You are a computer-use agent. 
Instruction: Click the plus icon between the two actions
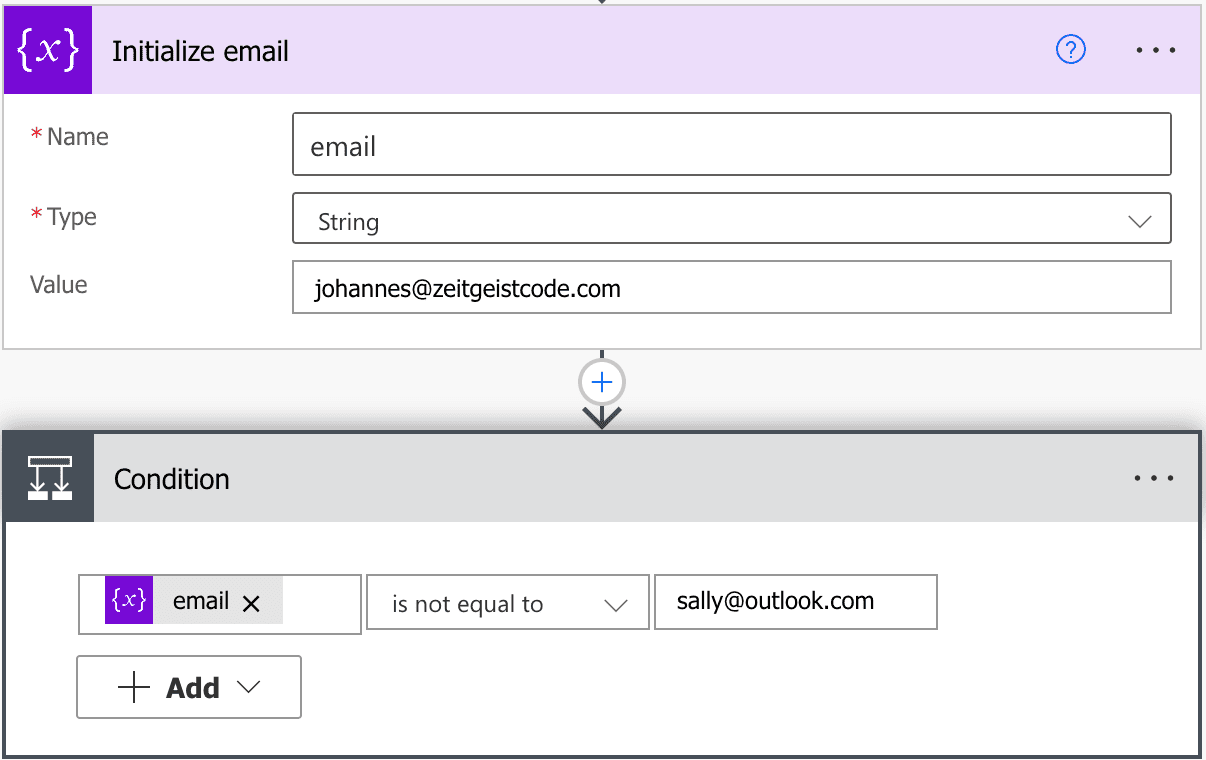601,382
